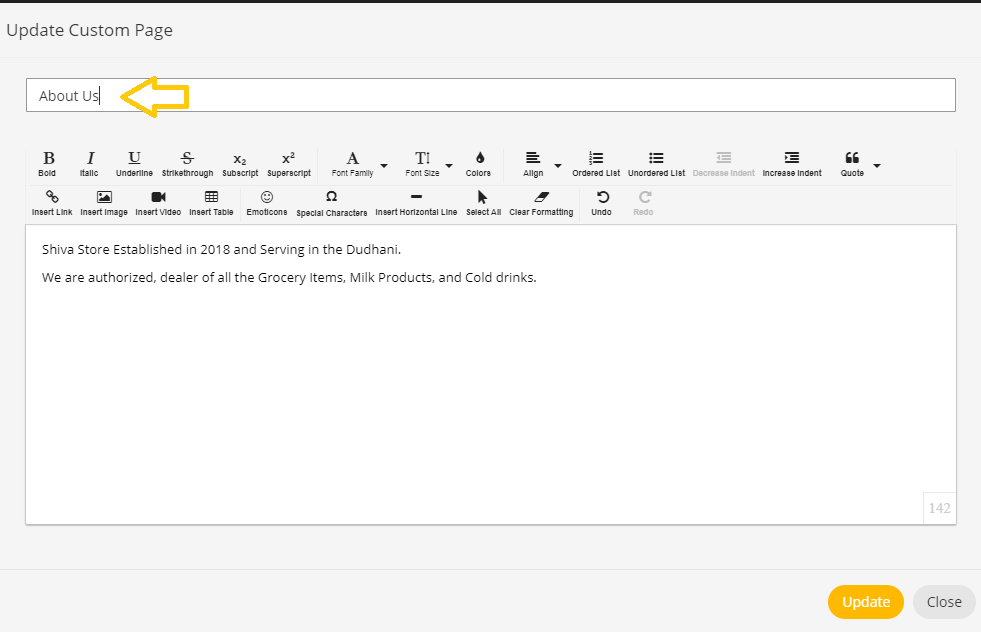Apply Bold formatting

click(48, 164)
